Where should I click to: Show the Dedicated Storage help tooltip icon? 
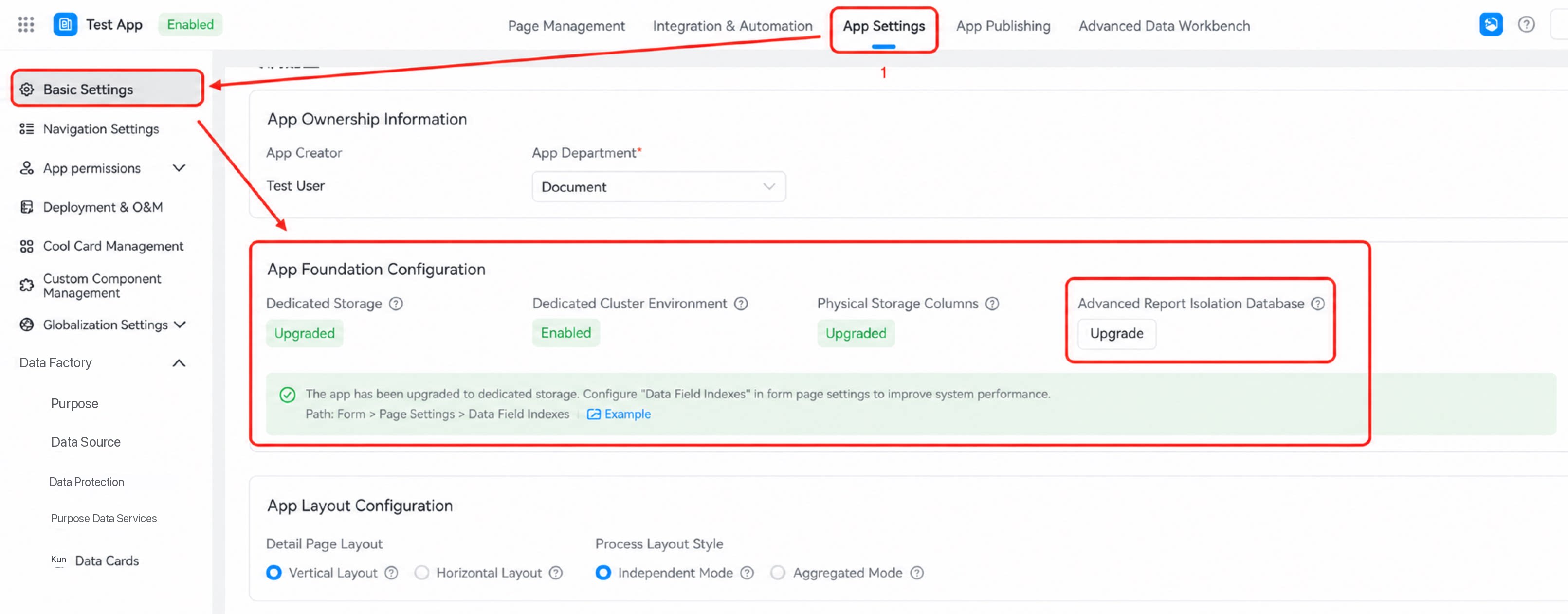pos(396,303)
